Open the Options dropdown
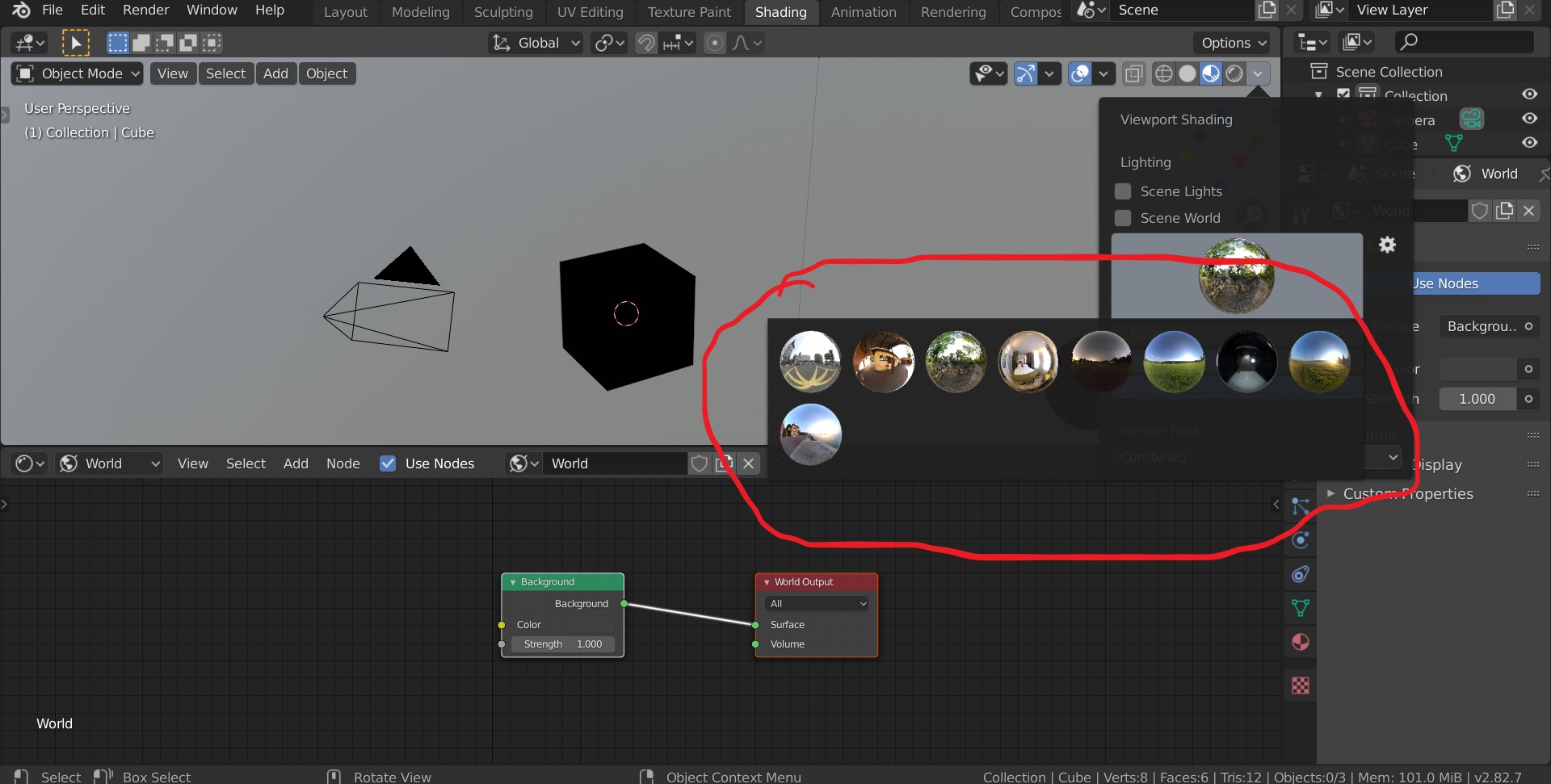Screen dimensions: 1551x784 (x=1231, y=43)
